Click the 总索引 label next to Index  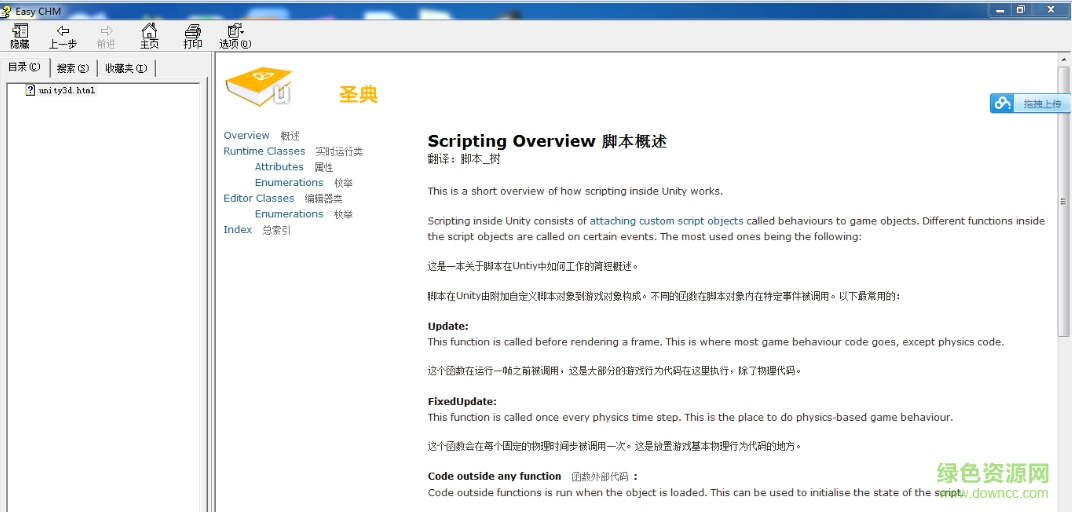276,230
